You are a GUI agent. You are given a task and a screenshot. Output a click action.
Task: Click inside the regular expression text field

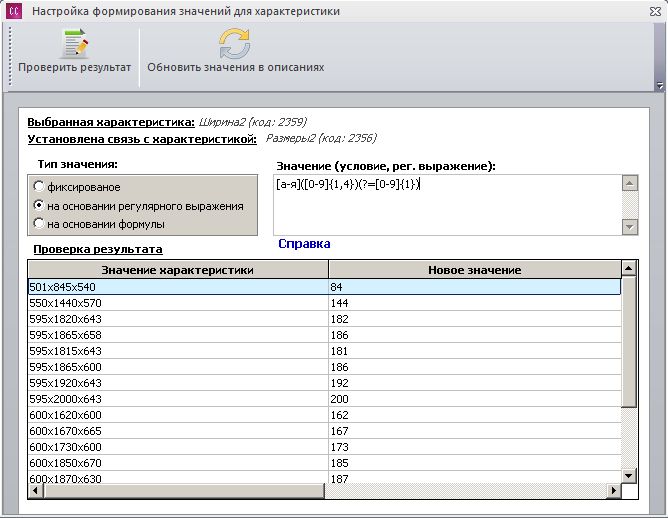447,204
